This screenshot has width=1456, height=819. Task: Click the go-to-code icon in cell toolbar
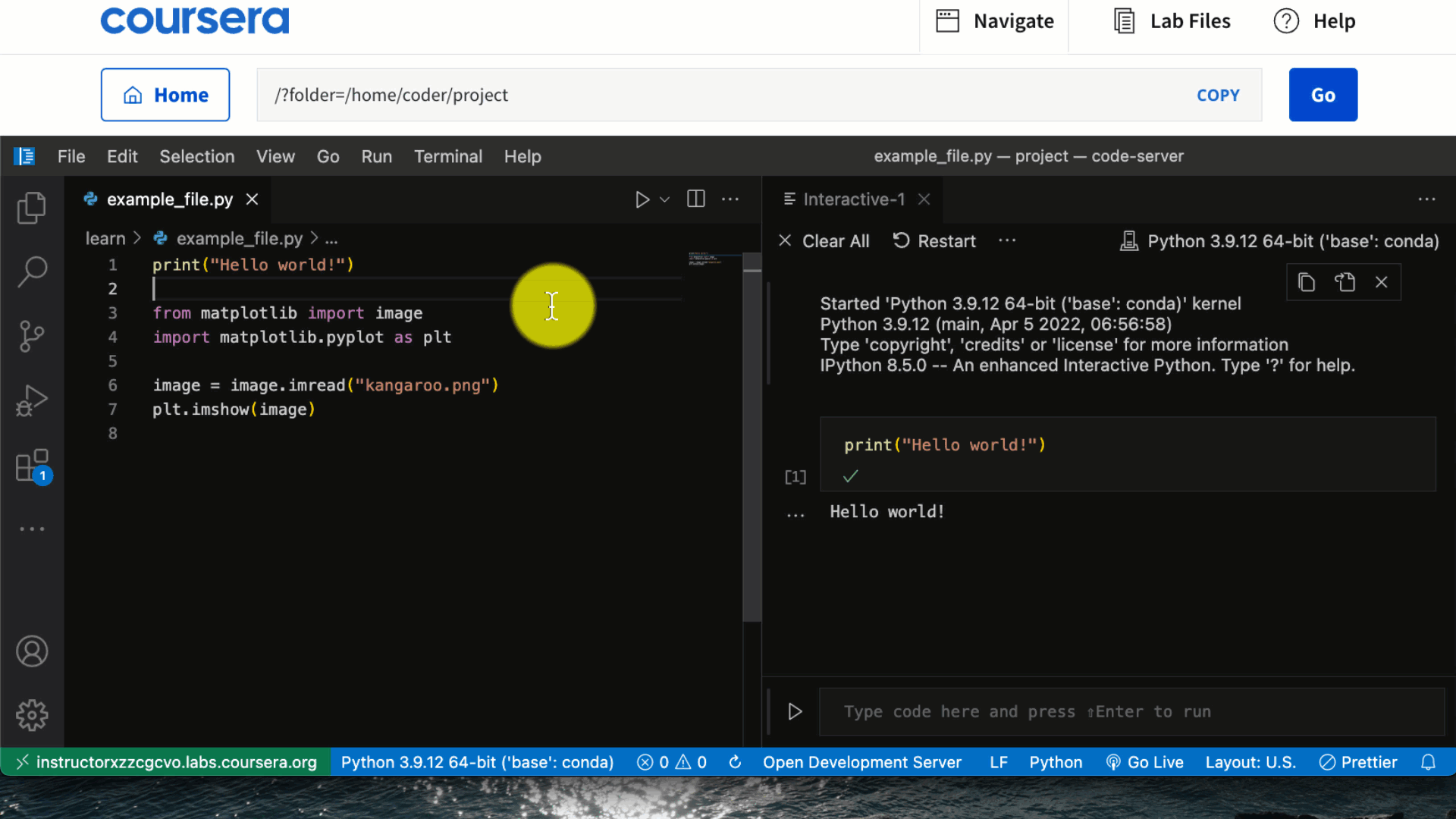pyautogui.click(x=1345, y=282)
